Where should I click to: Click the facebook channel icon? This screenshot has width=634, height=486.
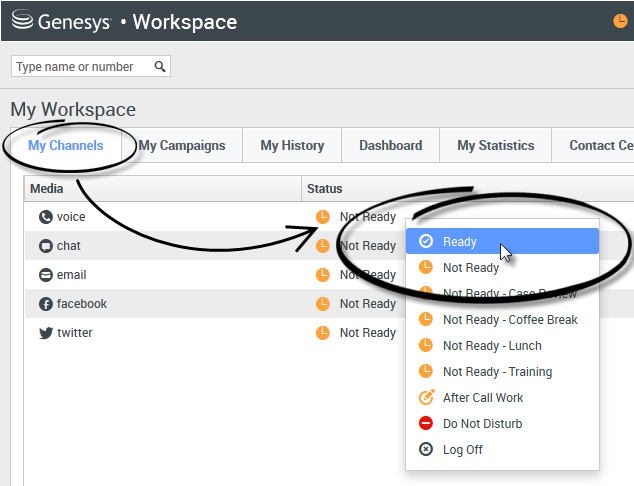click(46, 304)
